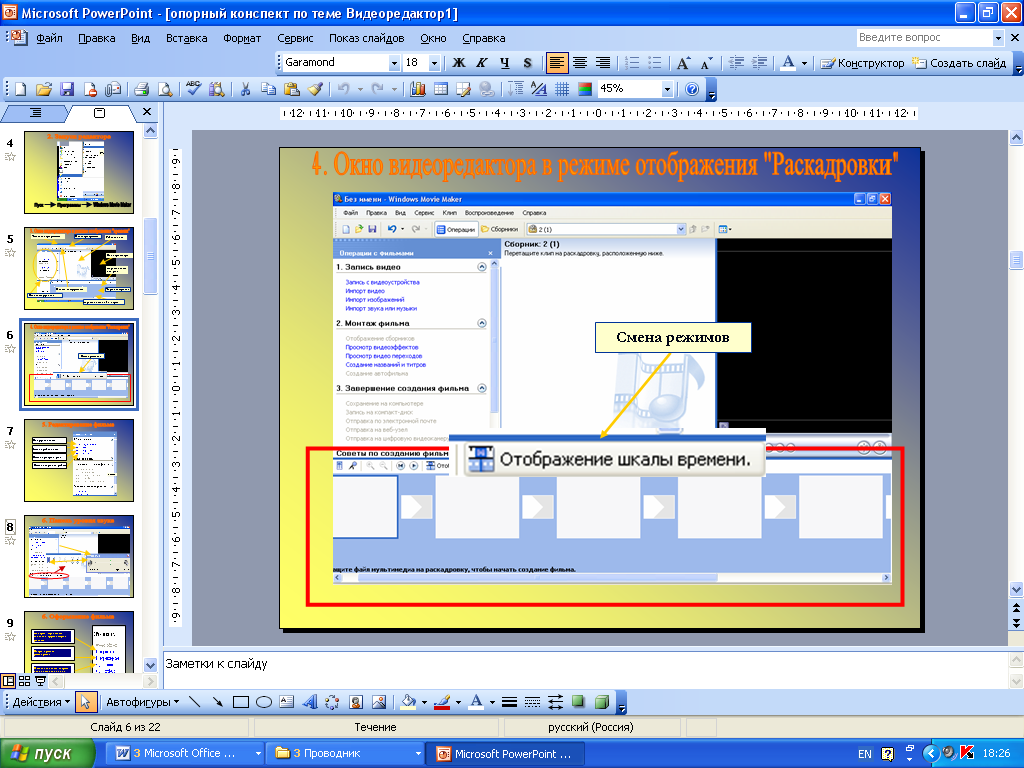
Task: Open the Действия drawing actions menu
Action: (x=41, y=702)
